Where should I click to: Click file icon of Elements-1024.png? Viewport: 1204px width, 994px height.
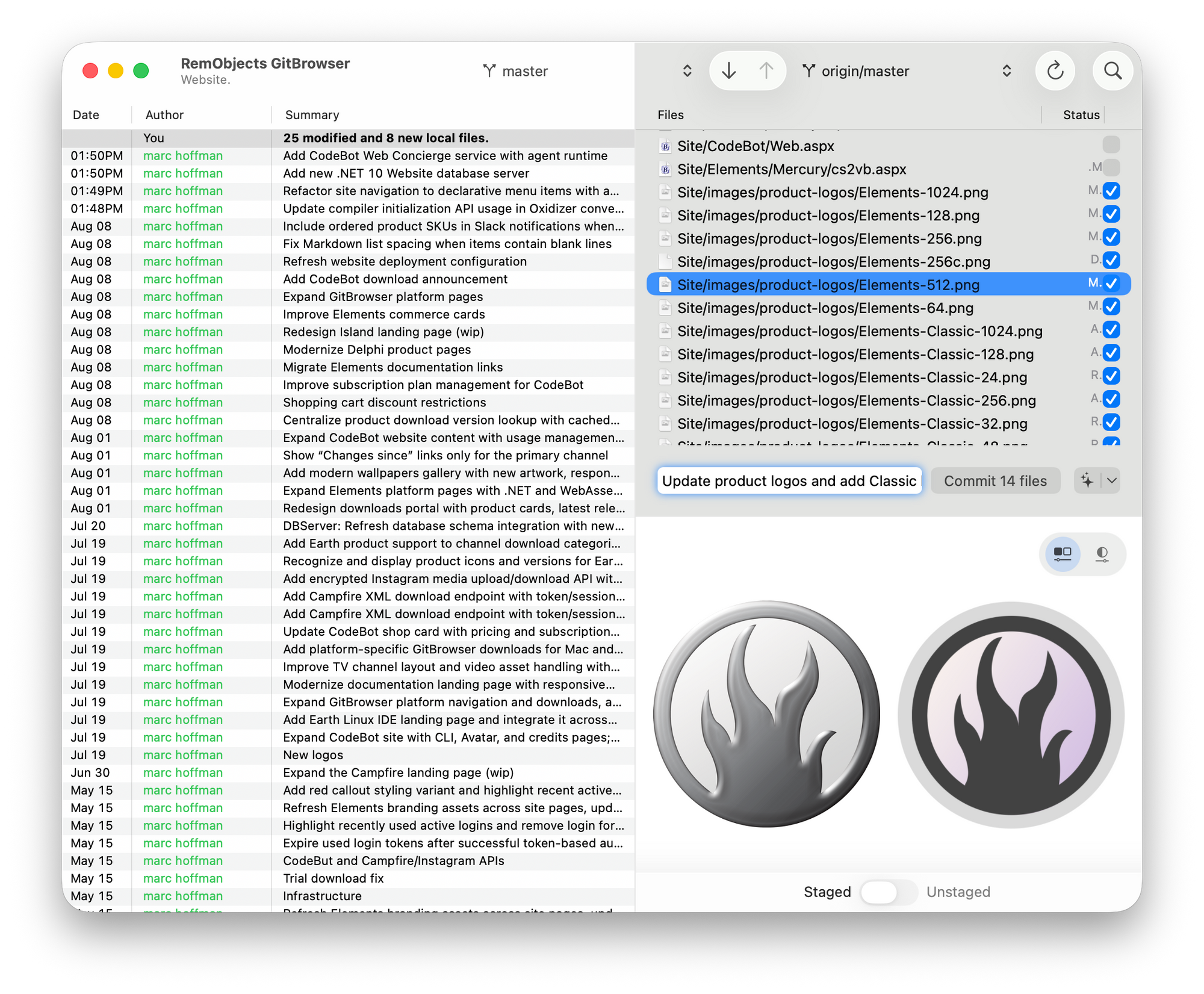(665, 193)
